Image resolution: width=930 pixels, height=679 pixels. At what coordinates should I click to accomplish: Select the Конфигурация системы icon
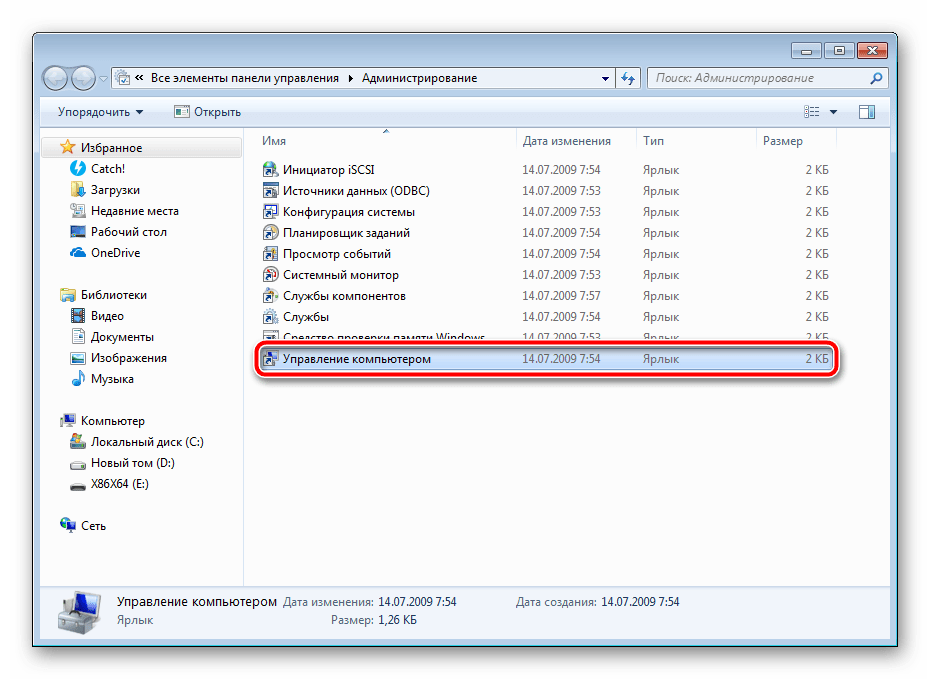tap(270, 212)
